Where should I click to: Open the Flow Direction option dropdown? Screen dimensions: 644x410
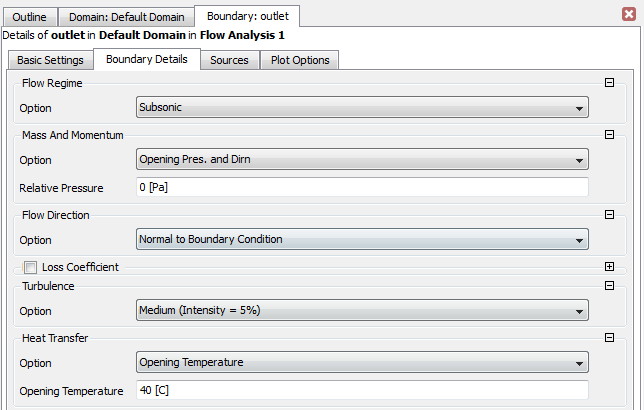[x=361, y=240]
